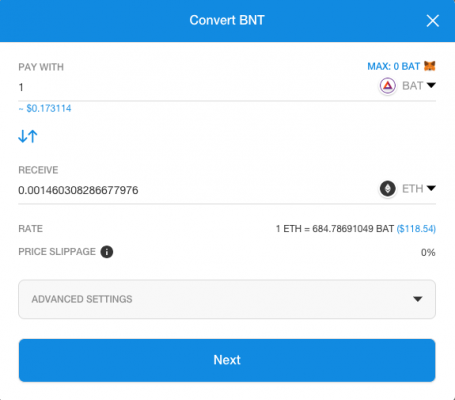Click the ETH token logo
Viewport: 455px width, 400px height.
pyautogui.click(x=388, y=189)
